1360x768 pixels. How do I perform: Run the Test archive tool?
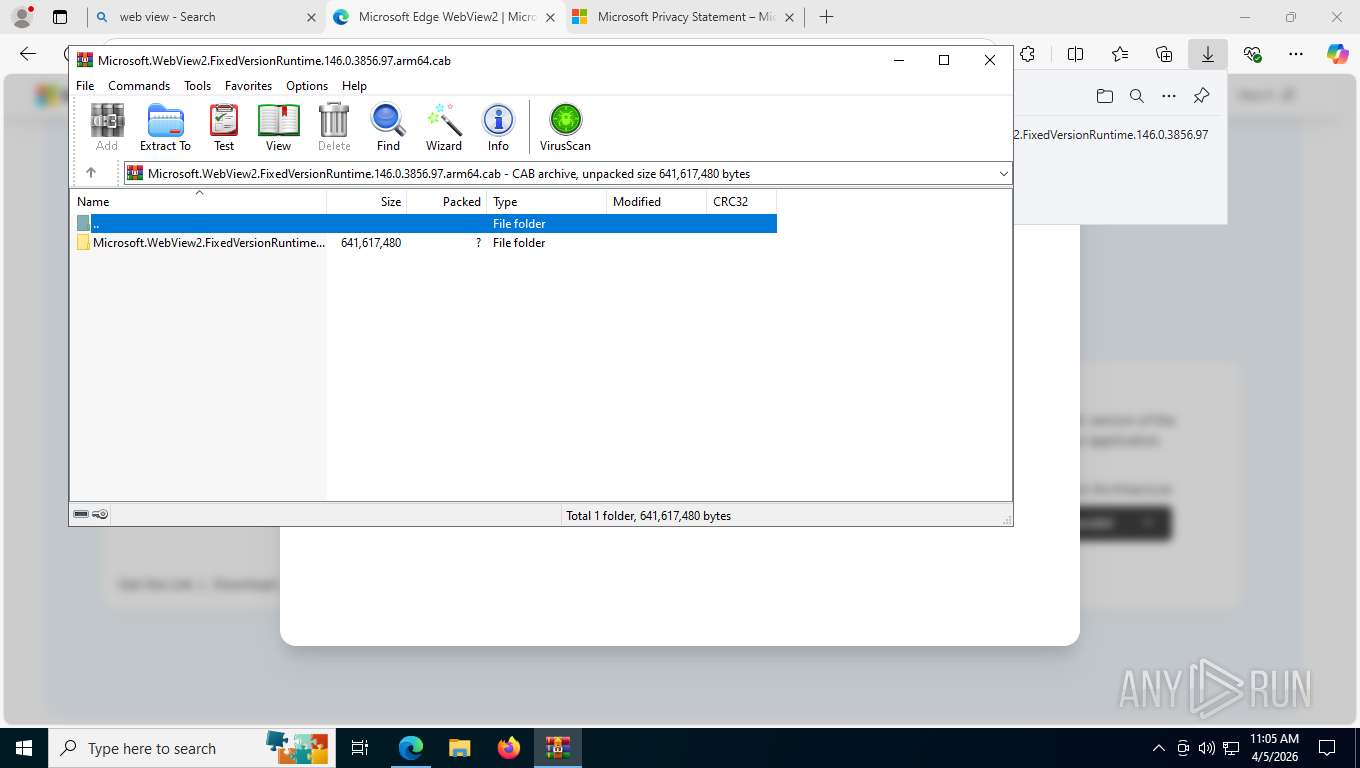224,127
